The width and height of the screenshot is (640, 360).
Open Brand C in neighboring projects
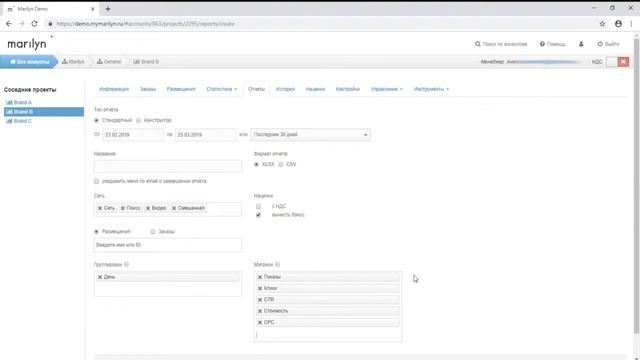(19, 121)
